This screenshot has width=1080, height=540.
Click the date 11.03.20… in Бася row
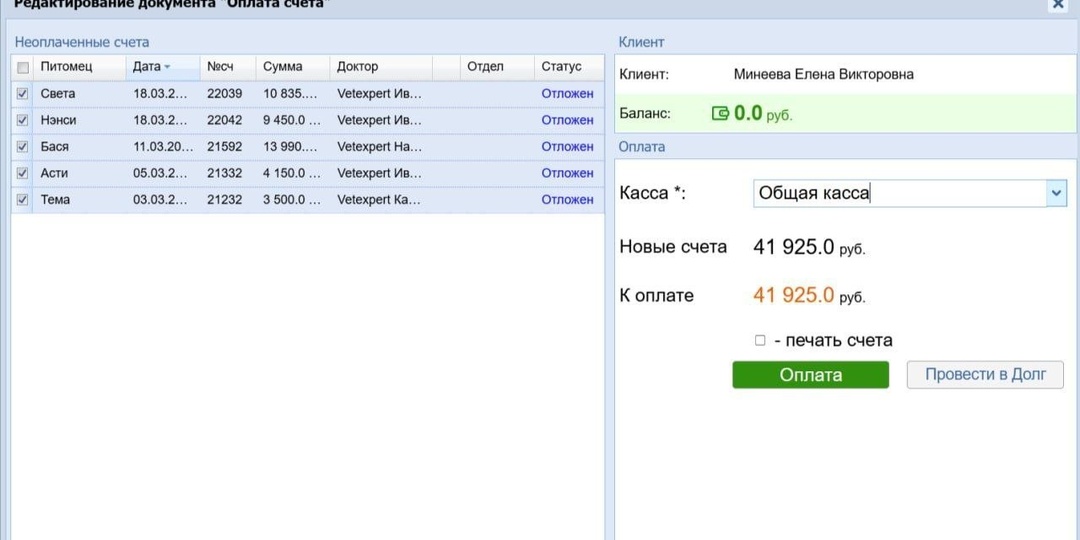(163, 147)
